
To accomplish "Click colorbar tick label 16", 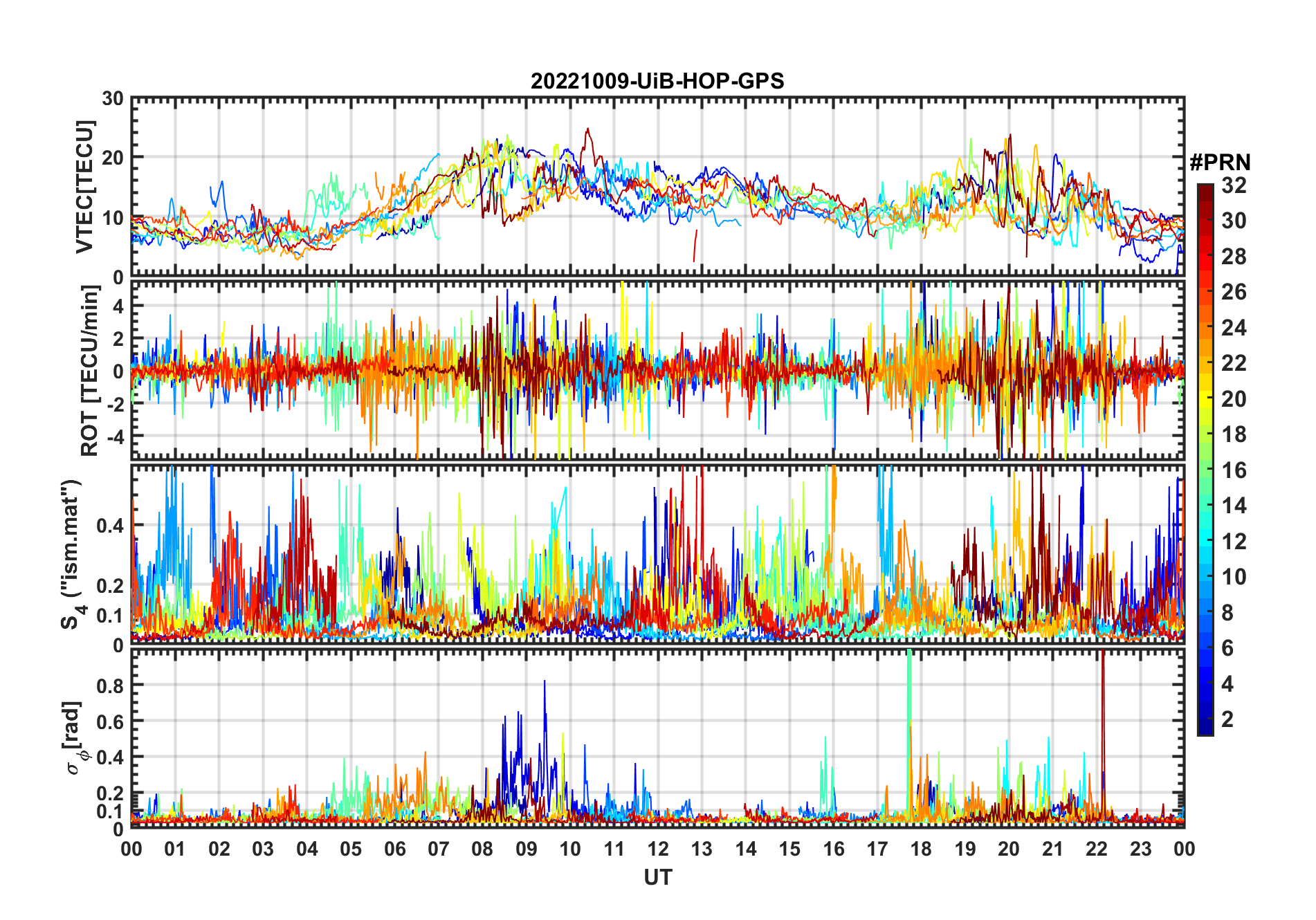I will pos(1234,470).
